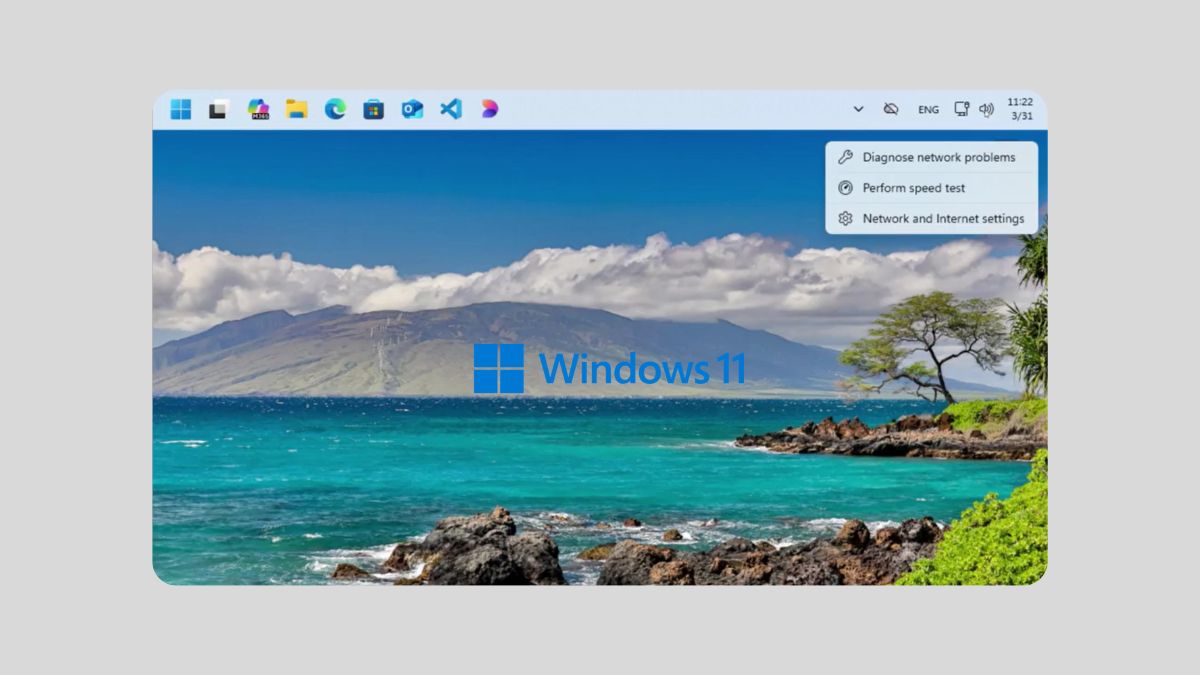Click the gear icon beside Network settings

click(x=845, y=218)
